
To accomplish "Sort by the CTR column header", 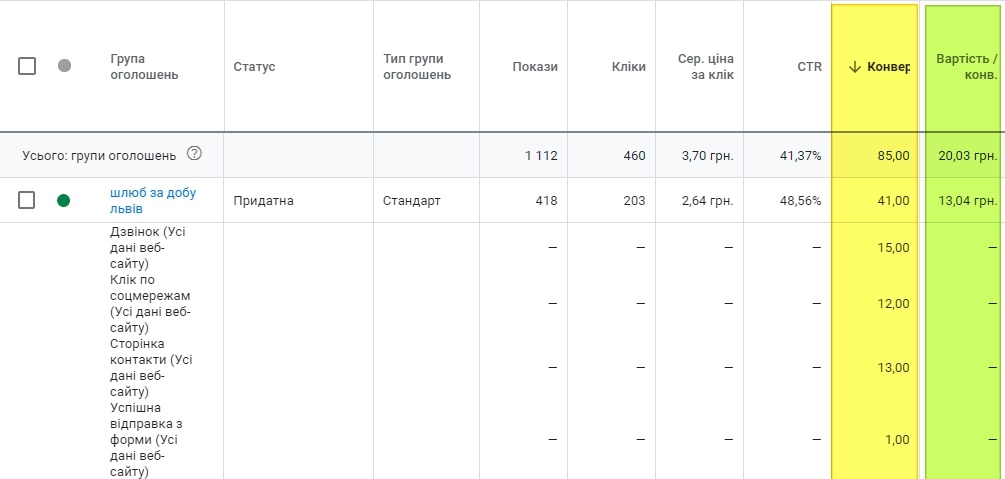I will (809, 67).
